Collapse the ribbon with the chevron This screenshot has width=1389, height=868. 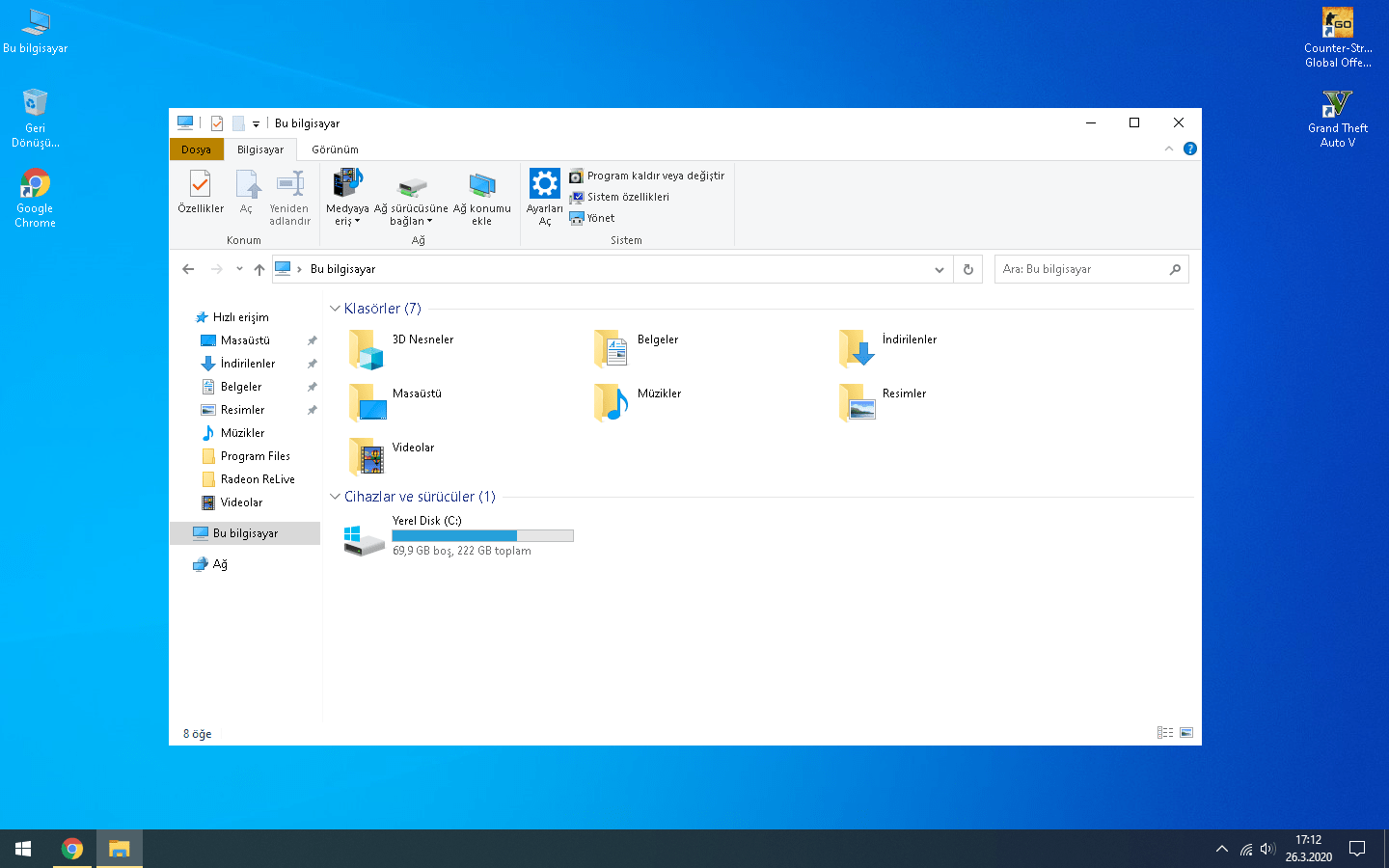click(x=1169, y=149)
